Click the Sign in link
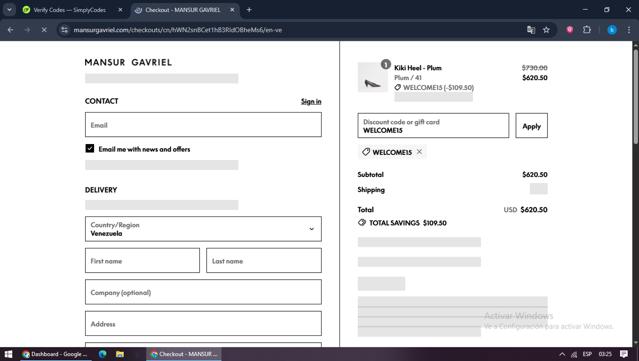 click(x=311, y=101)
